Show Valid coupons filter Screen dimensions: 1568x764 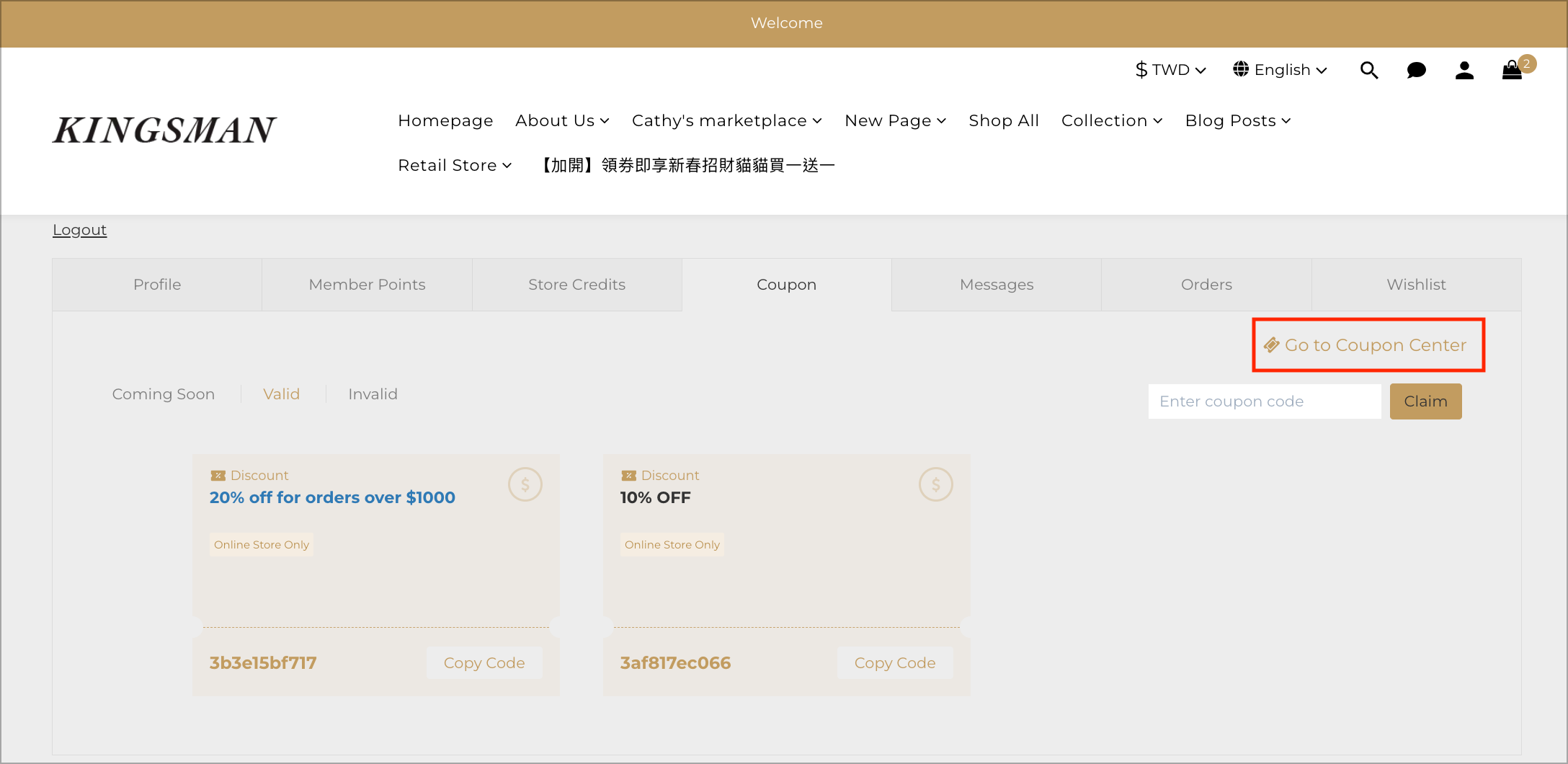point(281,394)
